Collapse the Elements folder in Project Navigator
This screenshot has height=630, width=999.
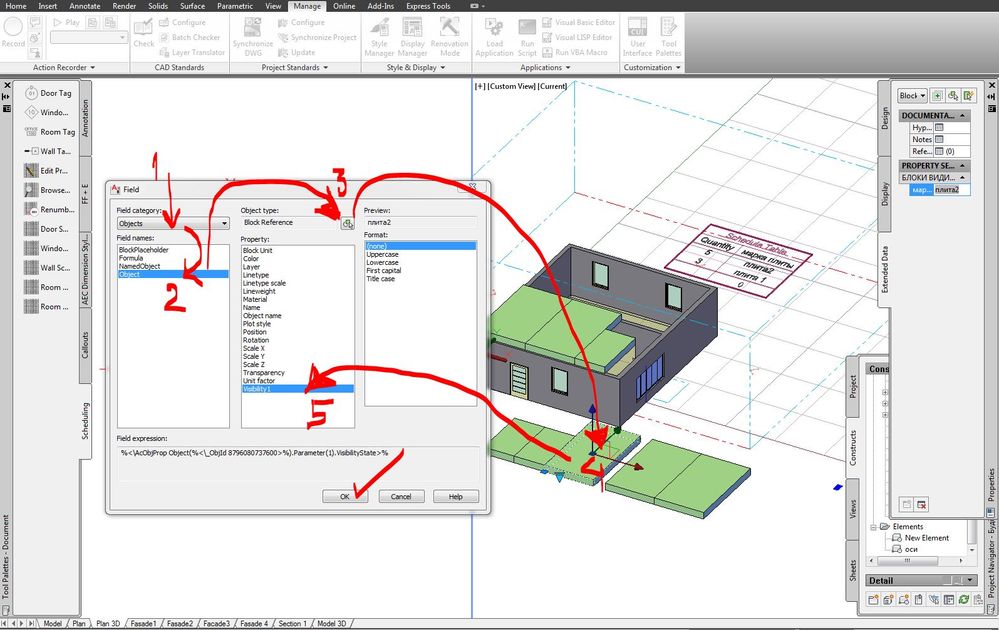pyautogui.click(x=874, y=527)
